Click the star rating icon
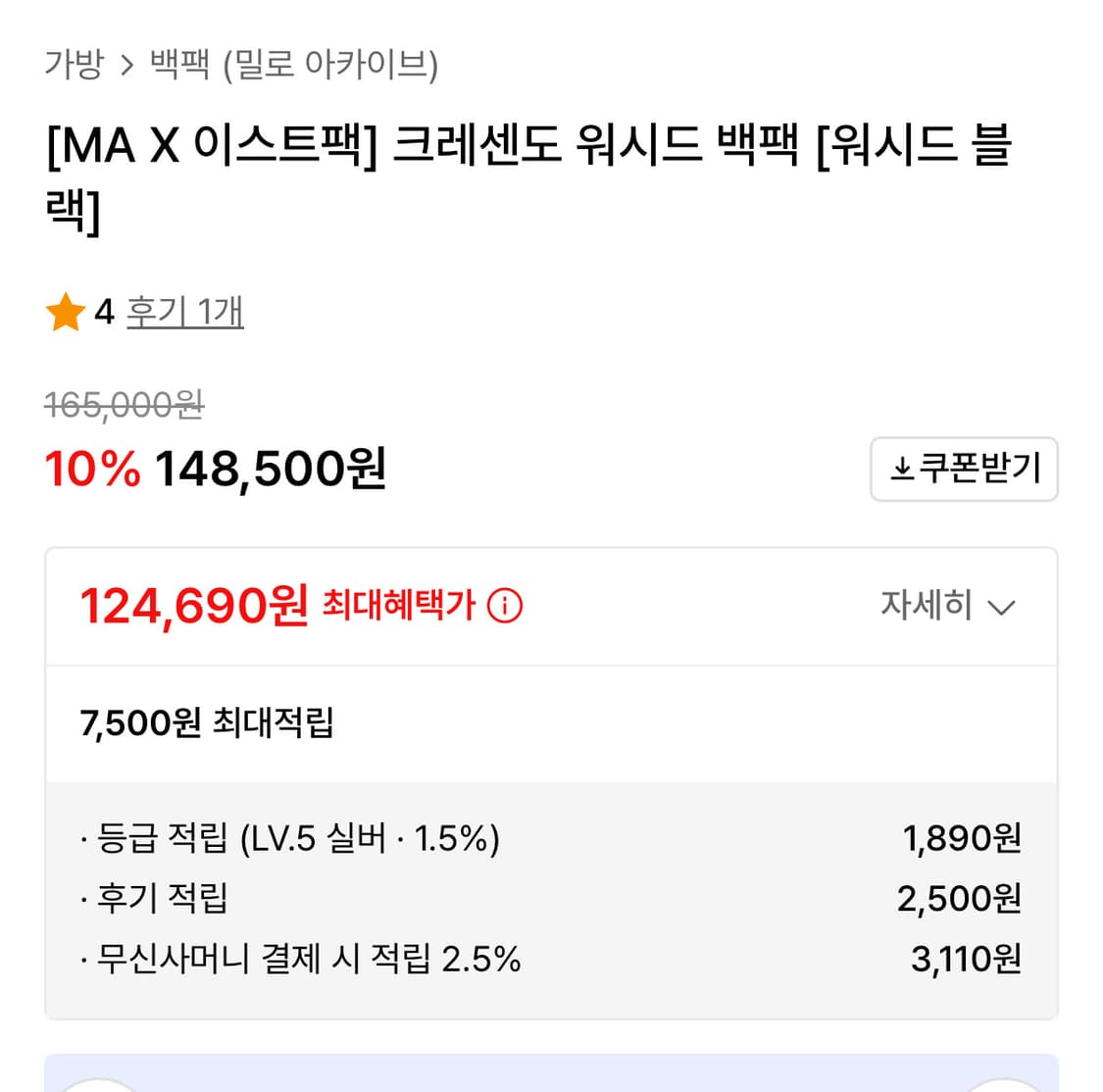Viewport: 1103px width, 1092px height. pyautogui.click(x=66, y=313)
